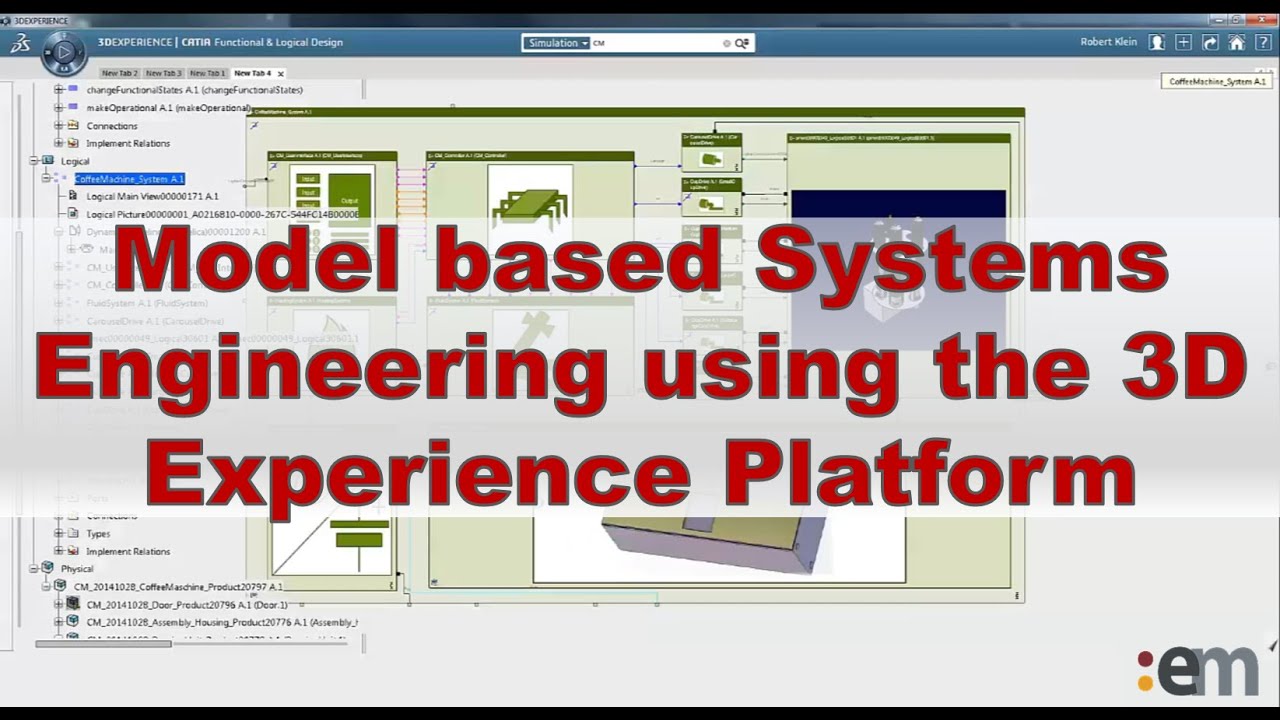Click the CarouselDrive block motor icon
Image resolution: width=1280 pixels, height=720 pixels.
tap(711, 159)
